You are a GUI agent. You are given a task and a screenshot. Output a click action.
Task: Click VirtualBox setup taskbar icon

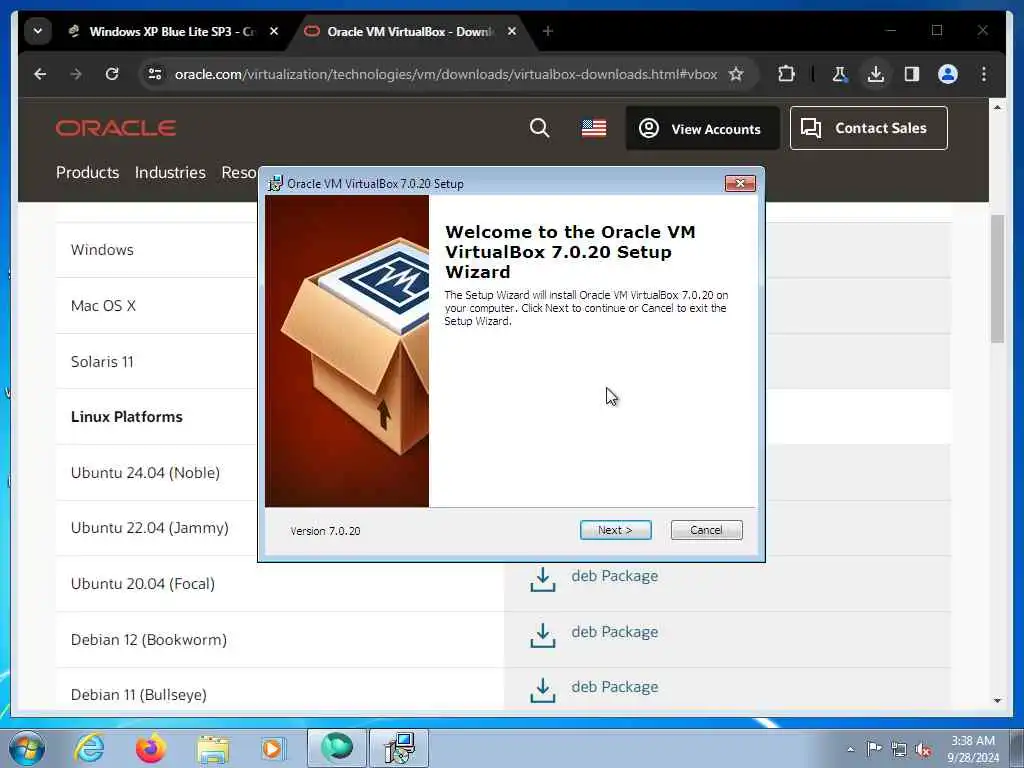click(399, 748)
